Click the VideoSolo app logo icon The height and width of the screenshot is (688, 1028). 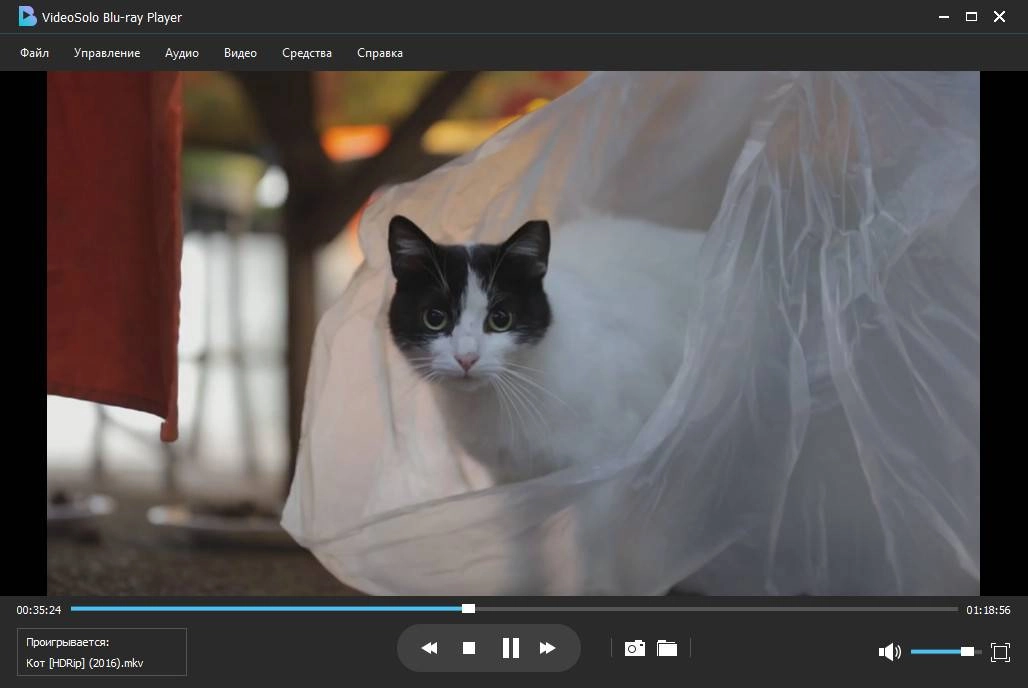click(27, 16)
